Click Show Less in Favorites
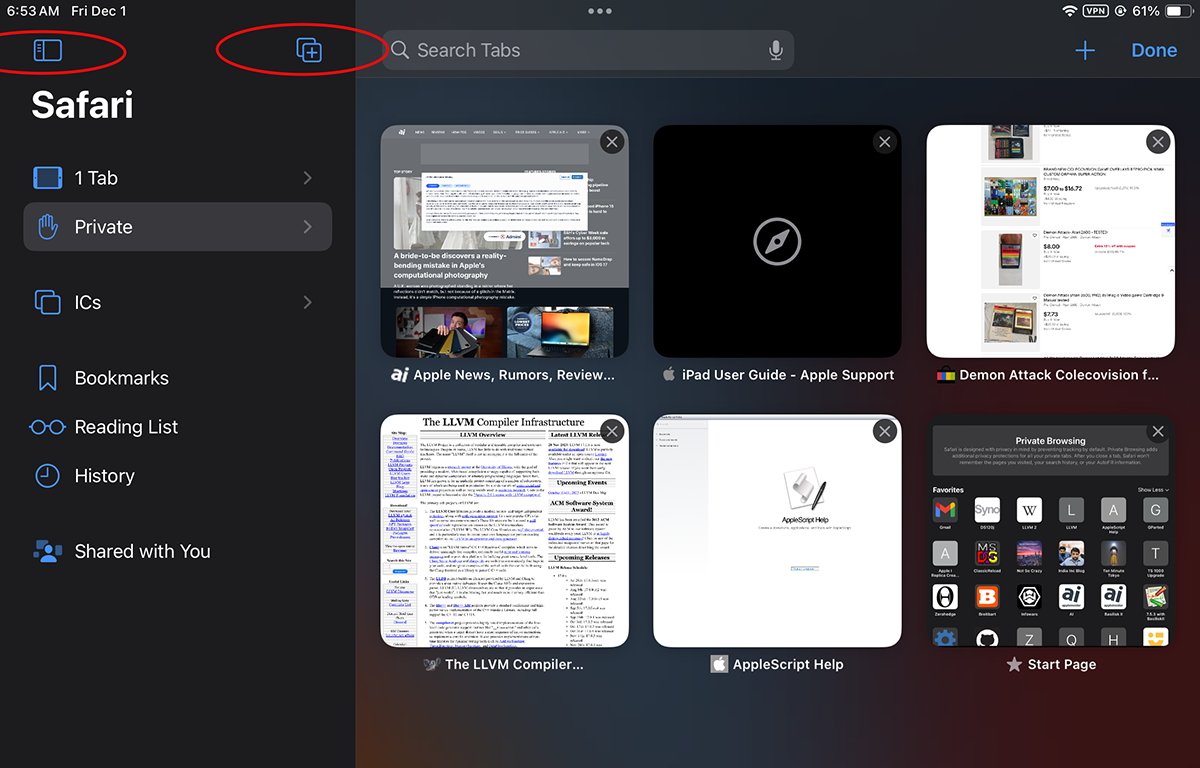The height and width of the screenshot is (768, 1200). click(1152, 490)
